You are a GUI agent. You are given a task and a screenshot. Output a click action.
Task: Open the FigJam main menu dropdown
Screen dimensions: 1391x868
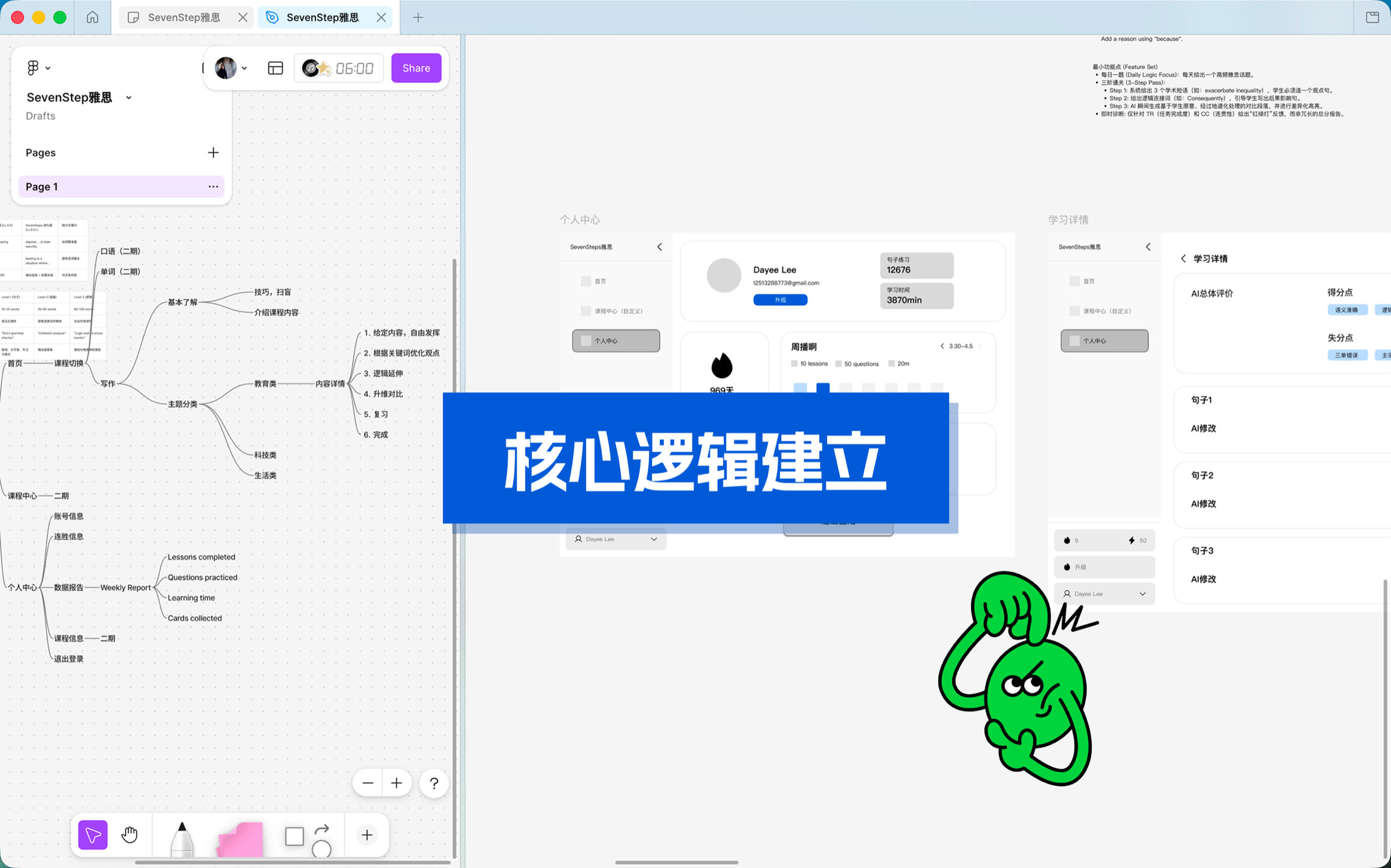pyautogui.click(x=38, y=68)
